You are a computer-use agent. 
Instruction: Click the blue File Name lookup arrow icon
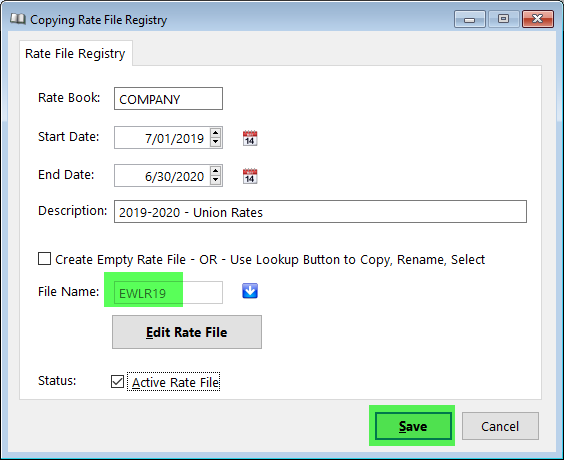tap(250, 291)
